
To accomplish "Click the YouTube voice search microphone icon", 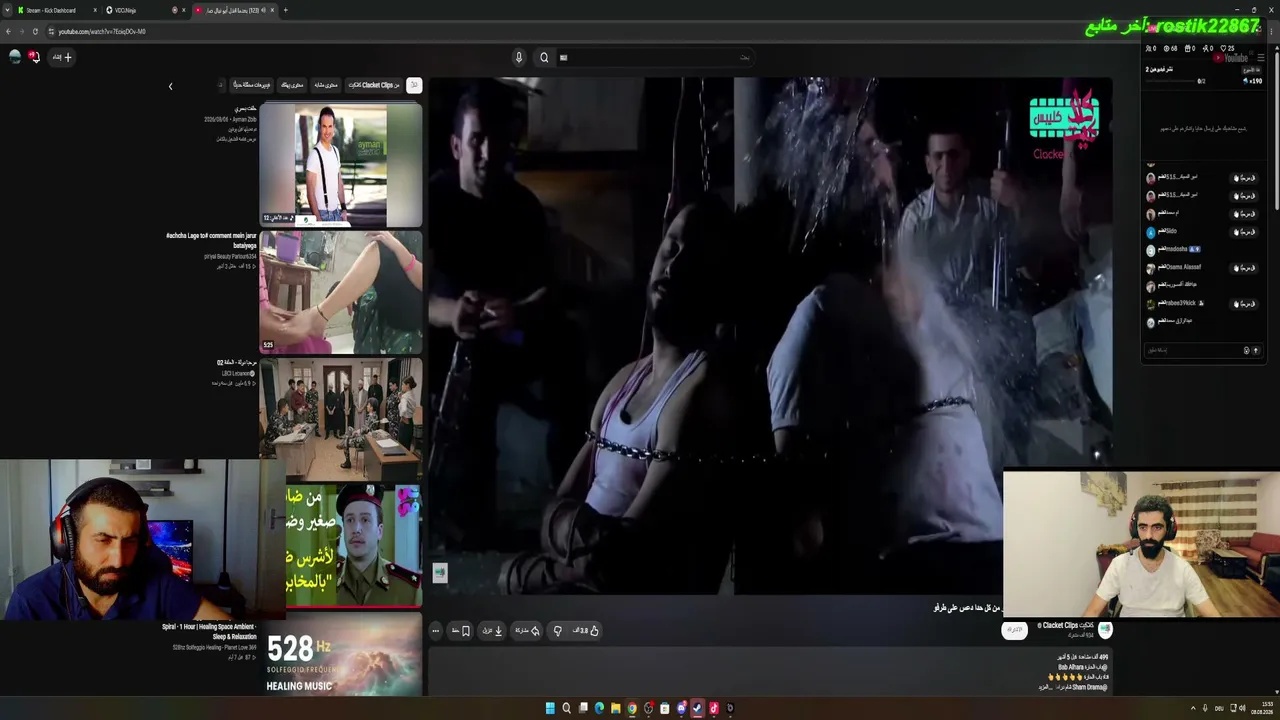I will 519,57.
